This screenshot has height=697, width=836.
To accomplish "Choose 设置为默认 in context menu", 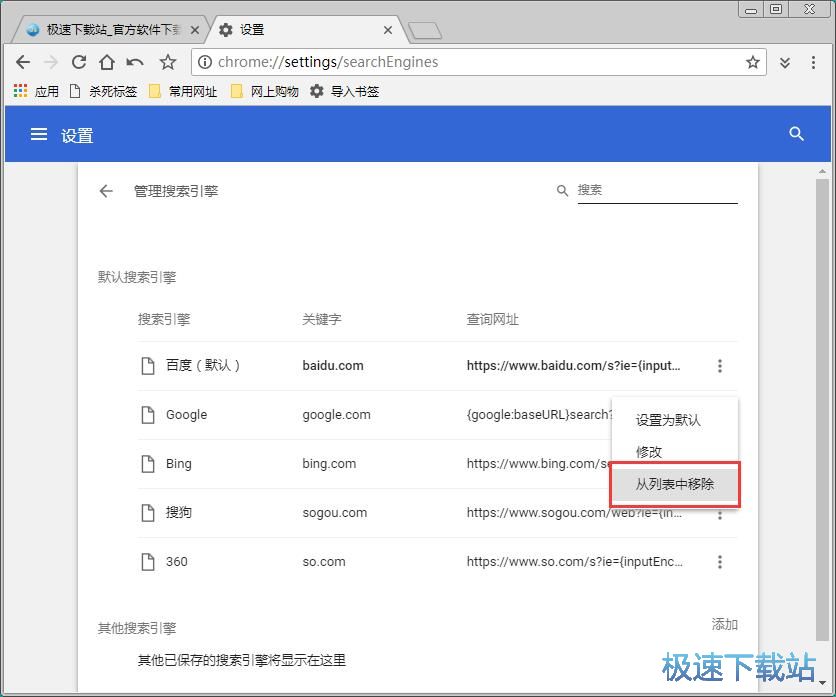I will (675, 420).
